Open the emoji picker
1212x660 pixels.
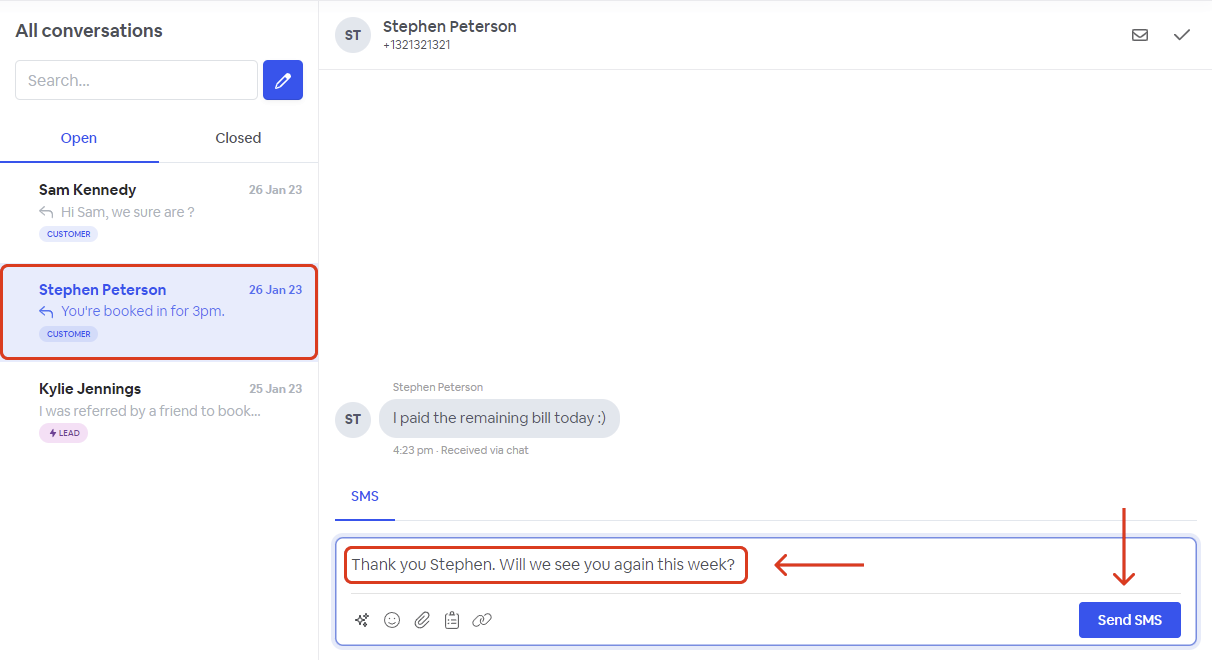[392, 620]
